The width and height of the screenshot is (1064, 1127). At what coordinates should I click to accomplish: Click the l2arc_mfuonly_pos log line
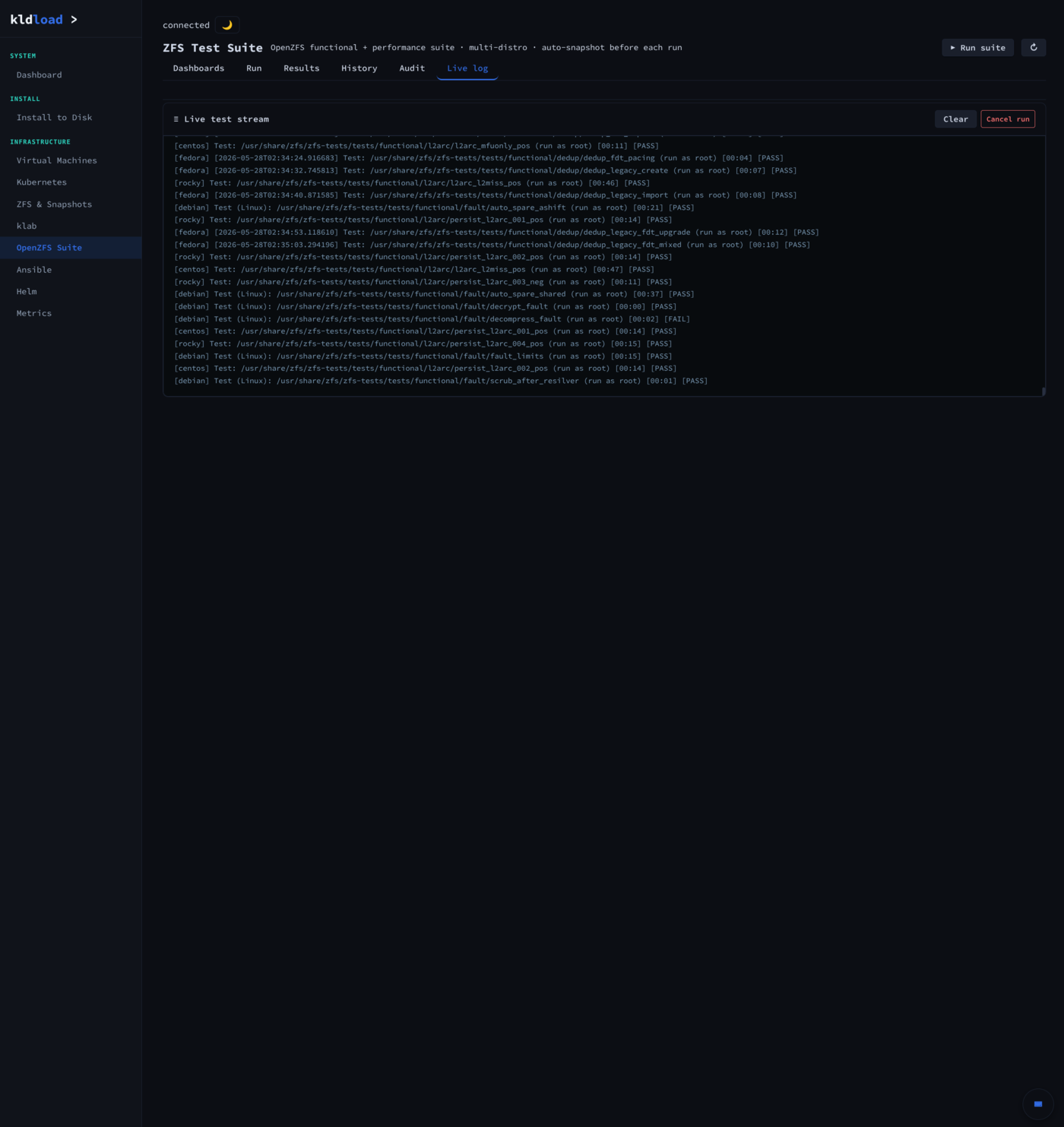[416, 146]
